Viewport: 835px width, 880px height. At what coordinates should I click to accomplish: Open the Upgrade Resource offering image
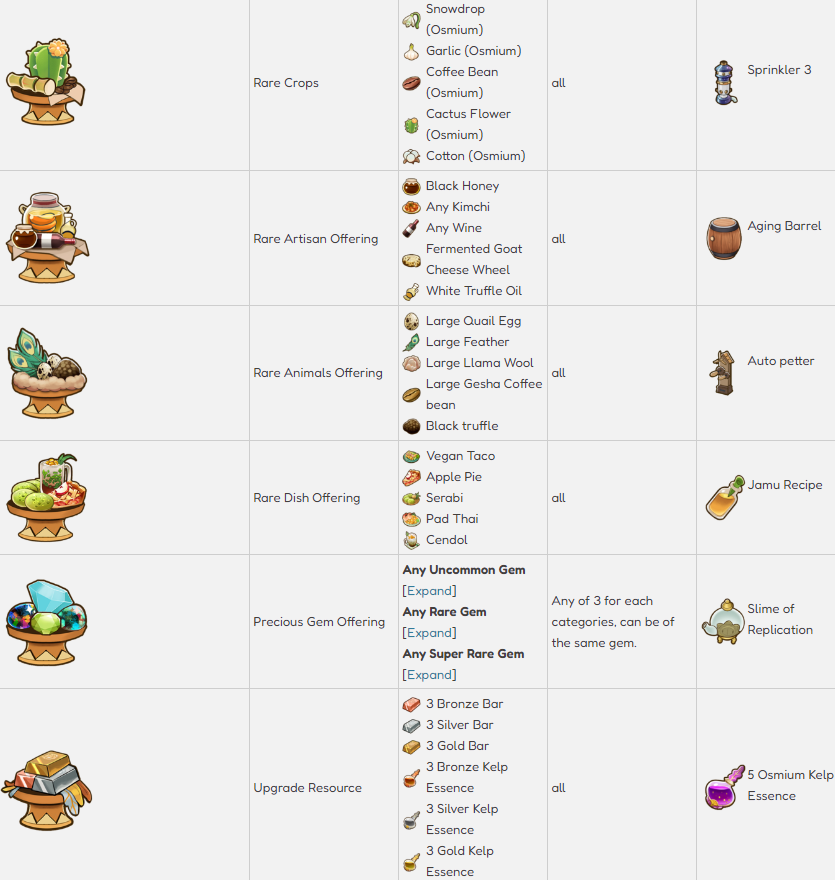point(45,787)
